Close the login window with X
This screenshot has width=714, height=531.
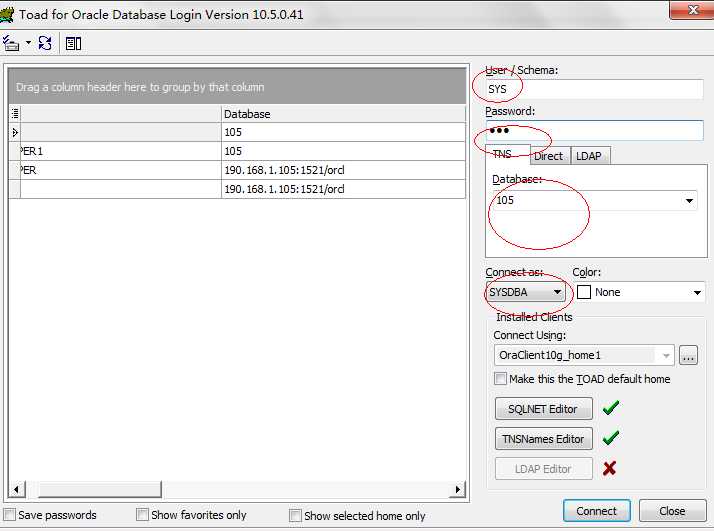[692, 10]
